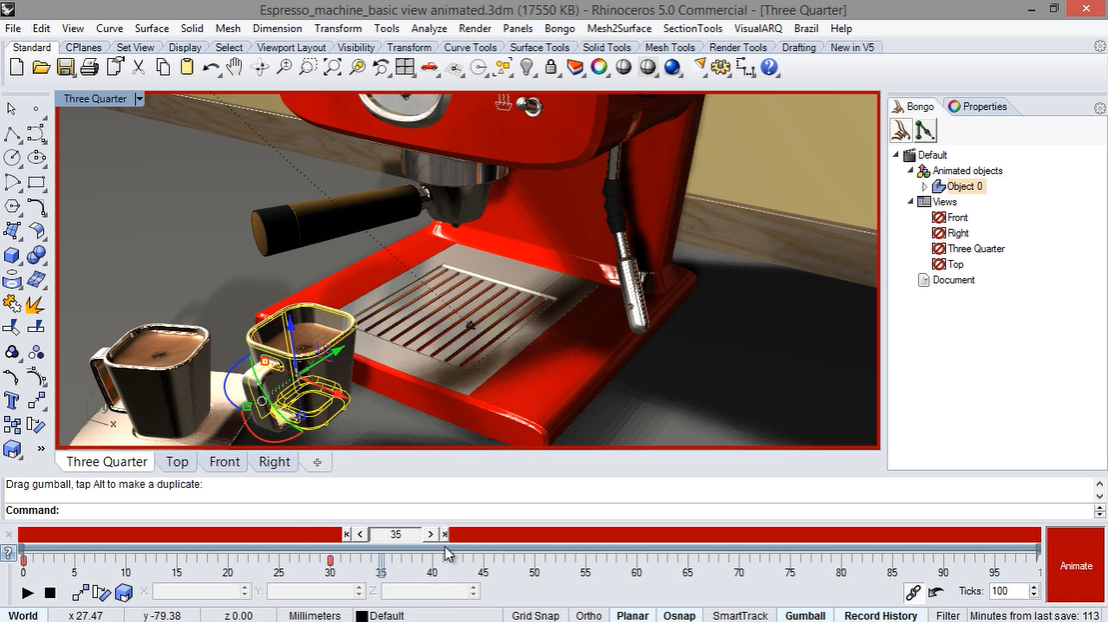
Task: Toggle Grid Snap in status bar
Action: pos(536,616)
